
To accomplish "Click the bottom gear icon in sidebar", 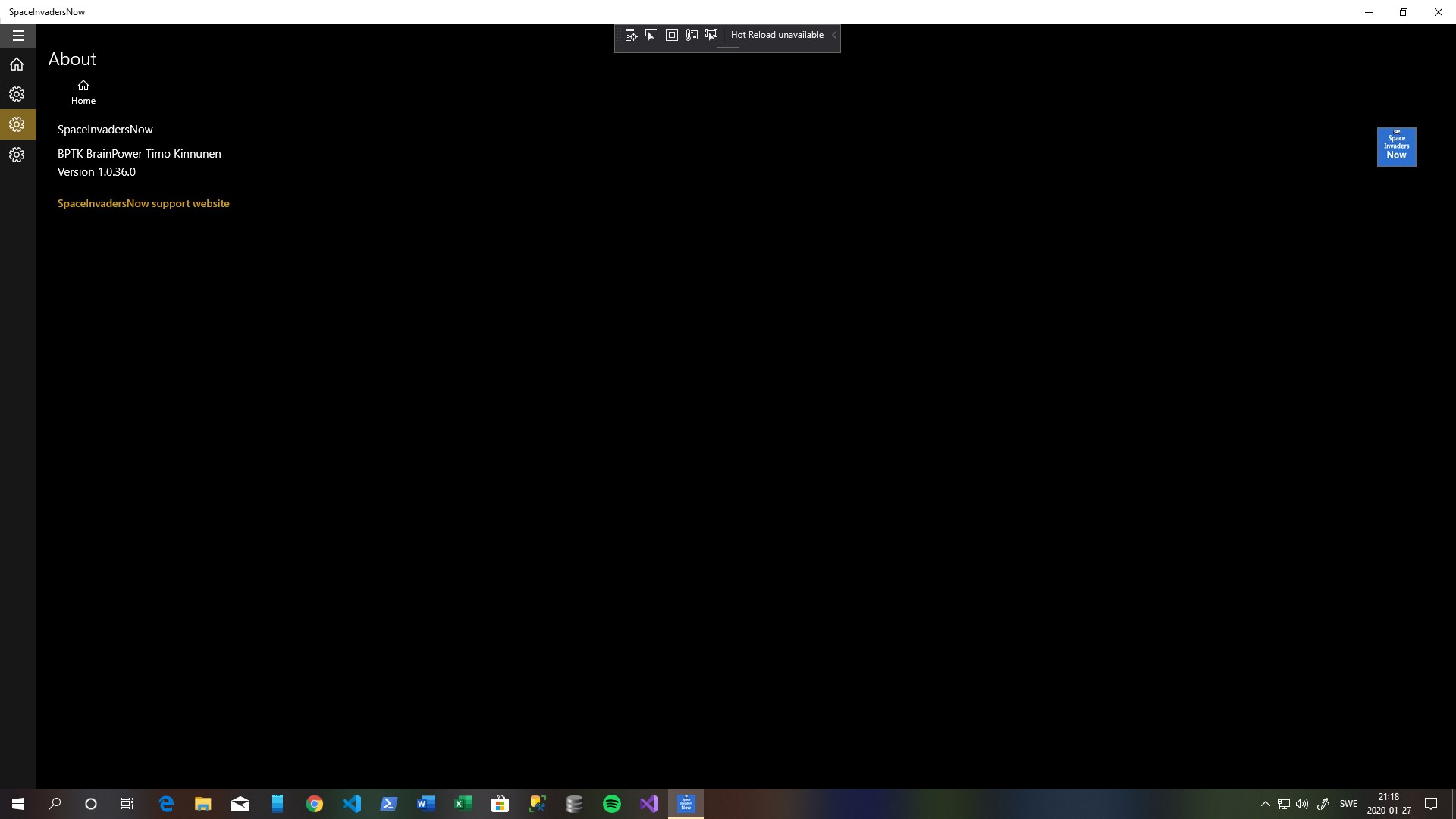I will [x=17, y=155].
